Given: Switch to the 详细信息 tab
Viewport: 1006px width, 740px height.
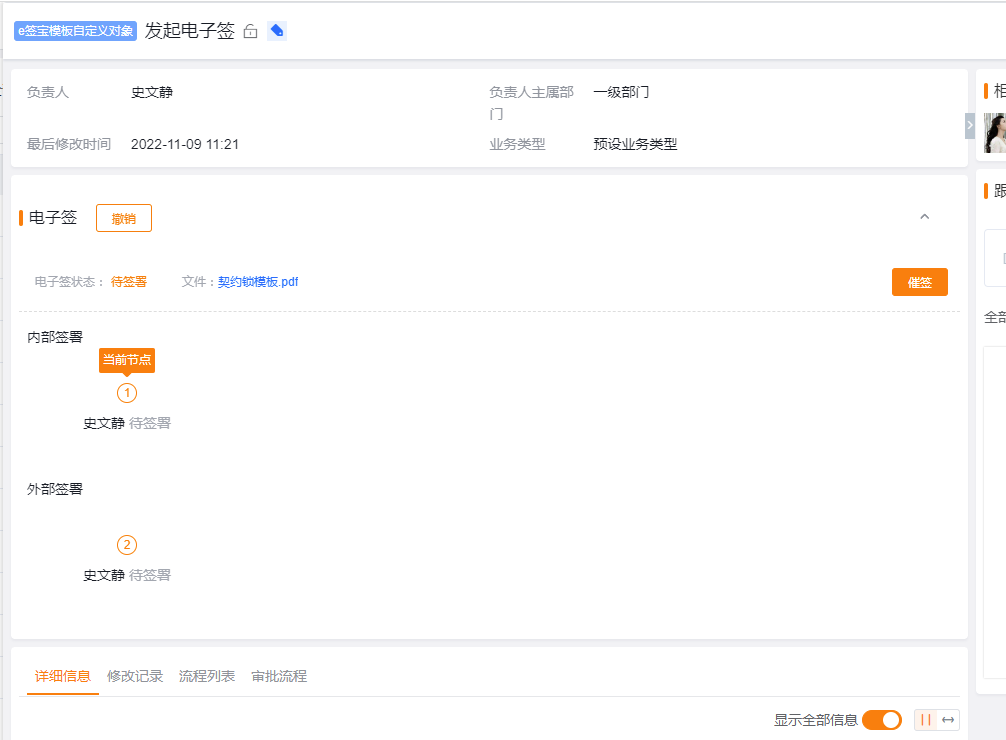Looking at the screenshot, I should pyautogui.click(x=63, y=676).
